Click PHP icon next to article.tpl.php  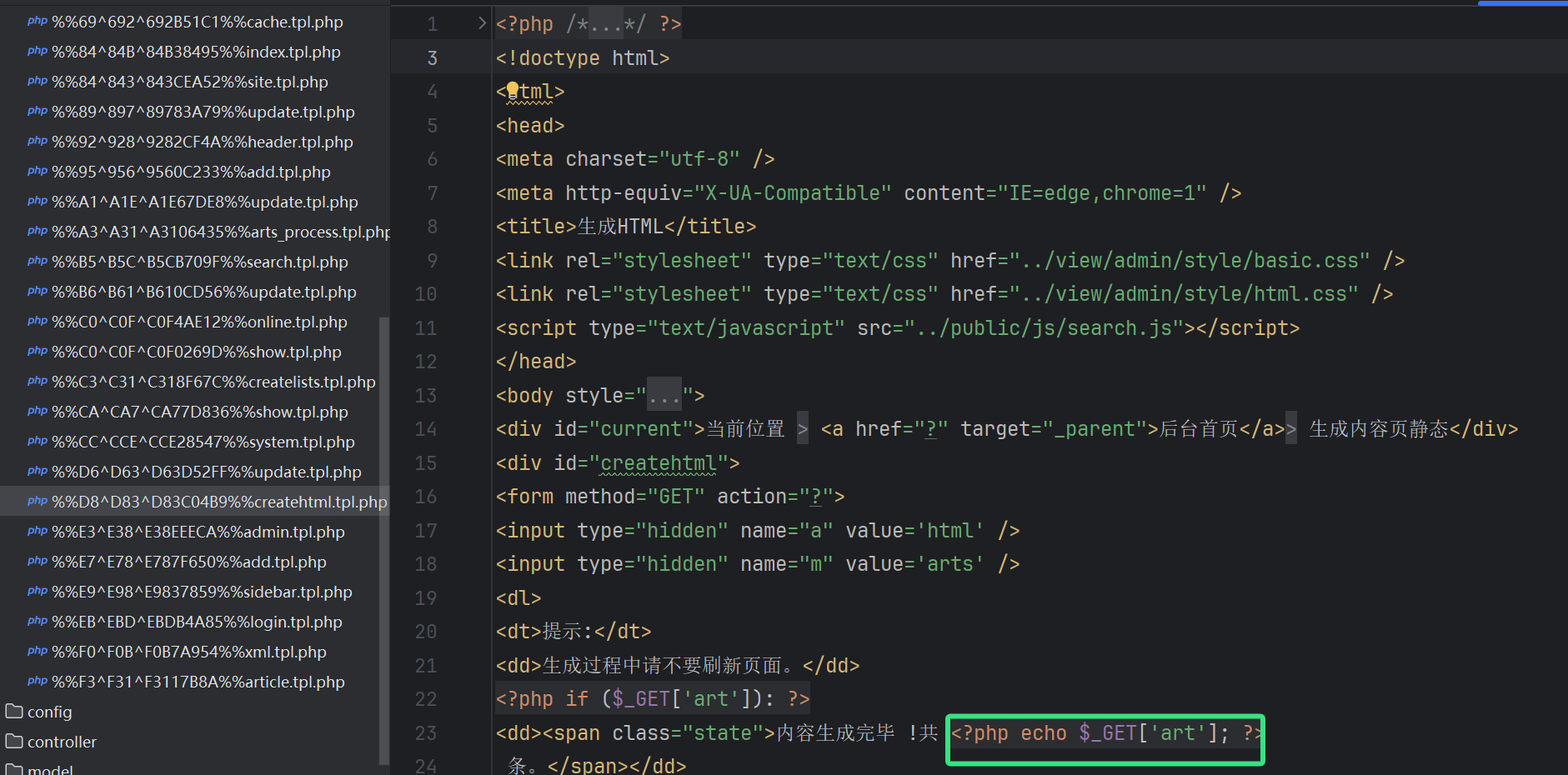[37, 682]
